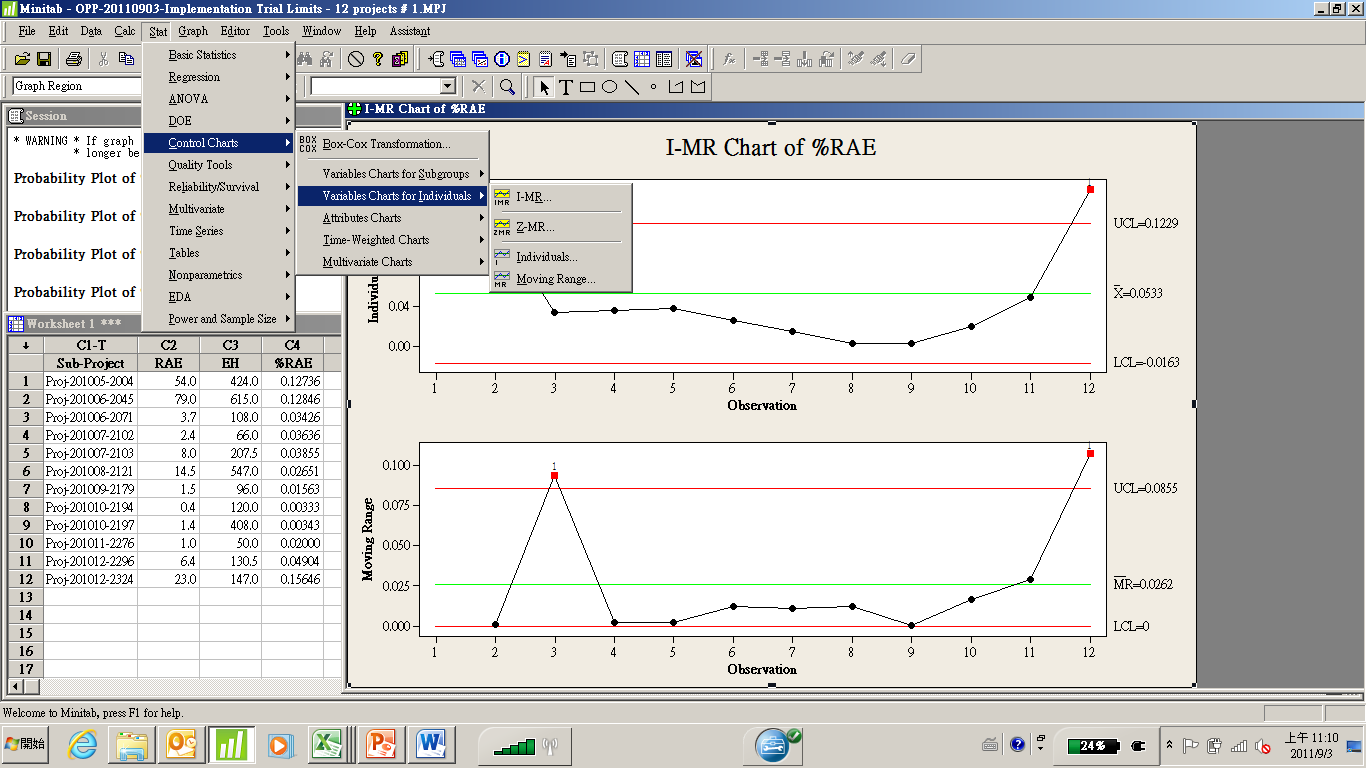Click the I-MR Chart of %RAE title text

[x=771, y=148]
